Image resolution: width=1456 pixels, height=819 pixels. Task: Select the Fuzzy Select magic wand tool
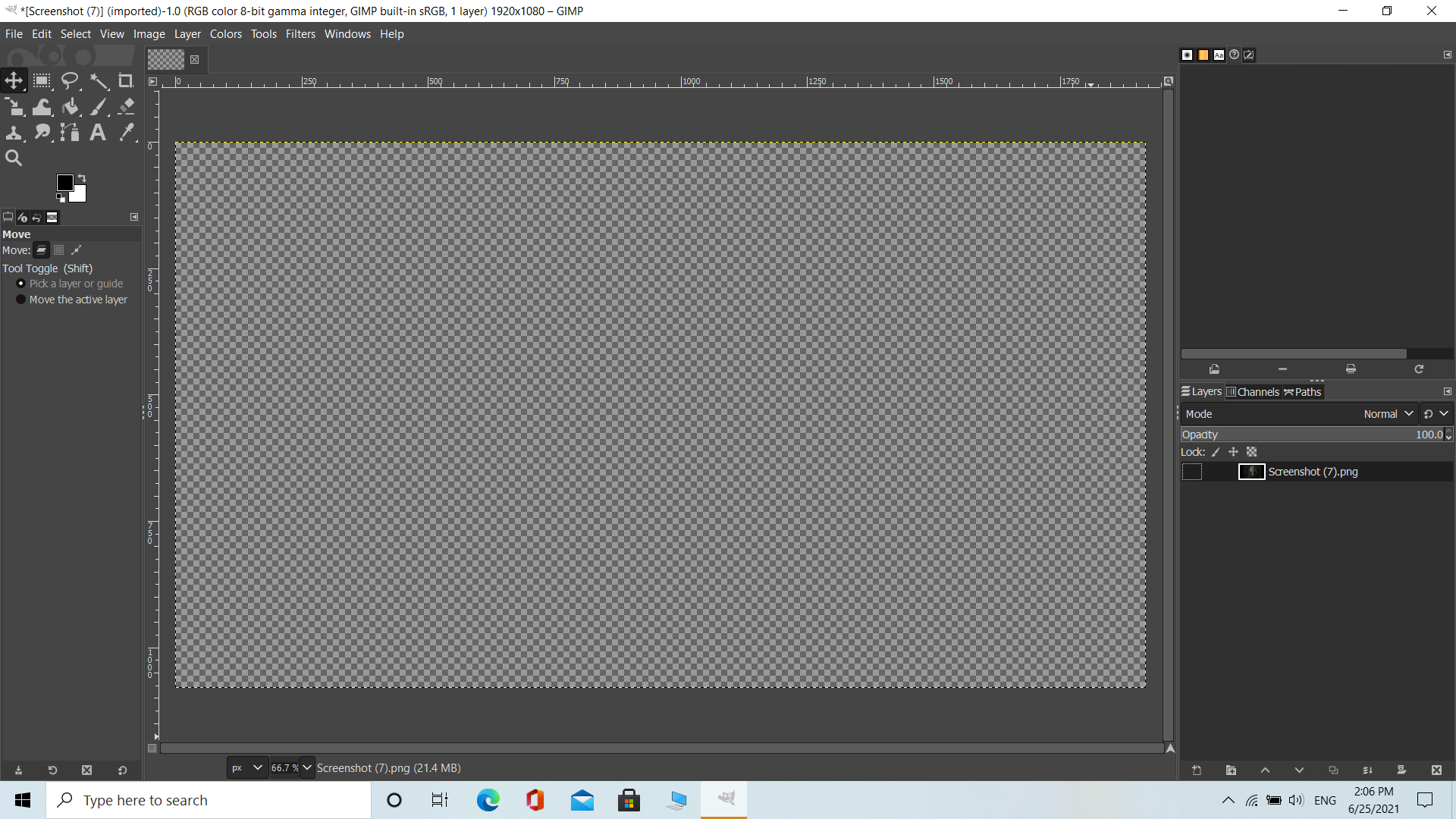(99, 80)
